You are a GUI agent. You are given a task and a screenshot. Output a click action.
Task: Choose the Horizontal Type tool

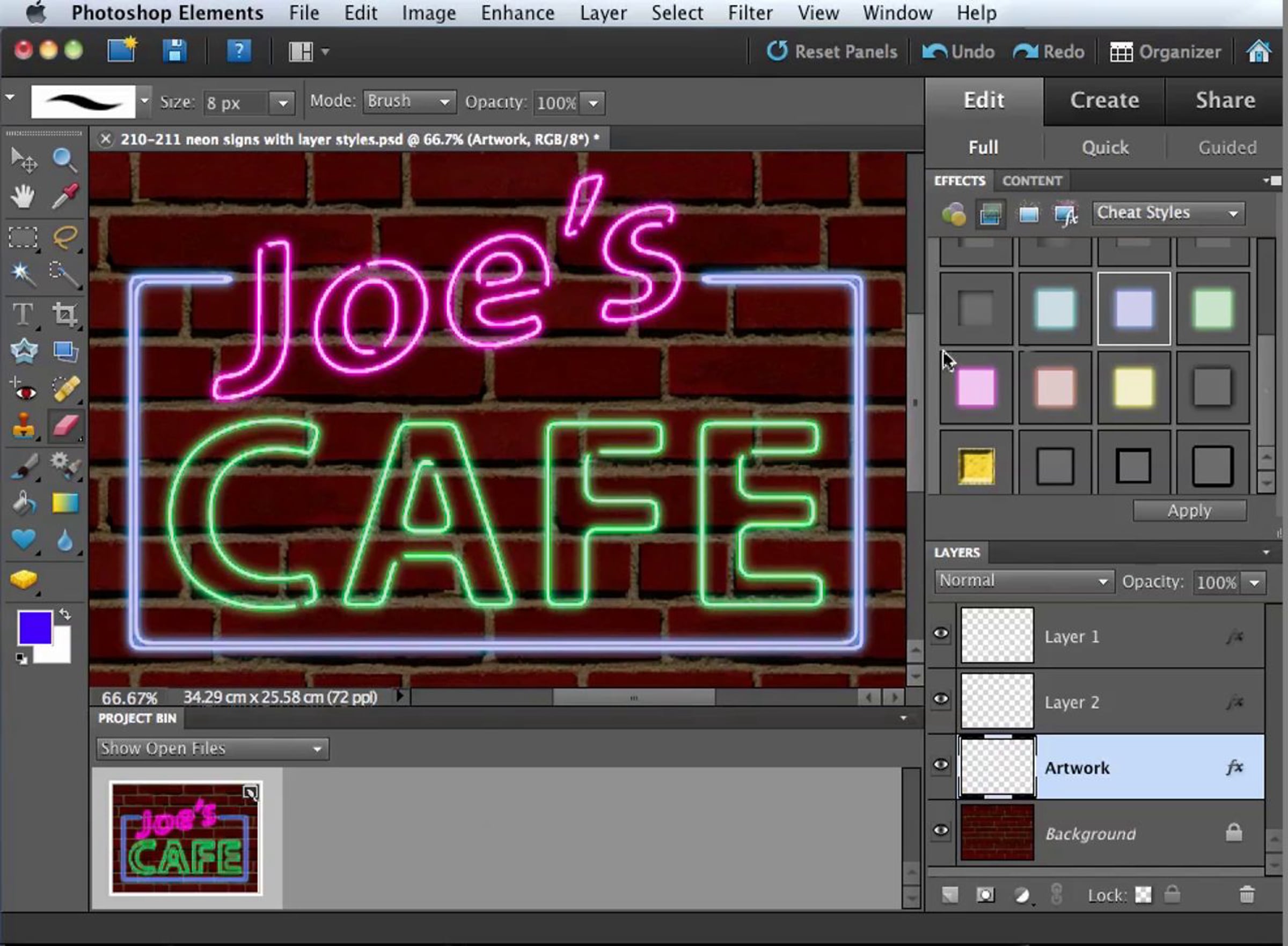click(x=23, y=314)
